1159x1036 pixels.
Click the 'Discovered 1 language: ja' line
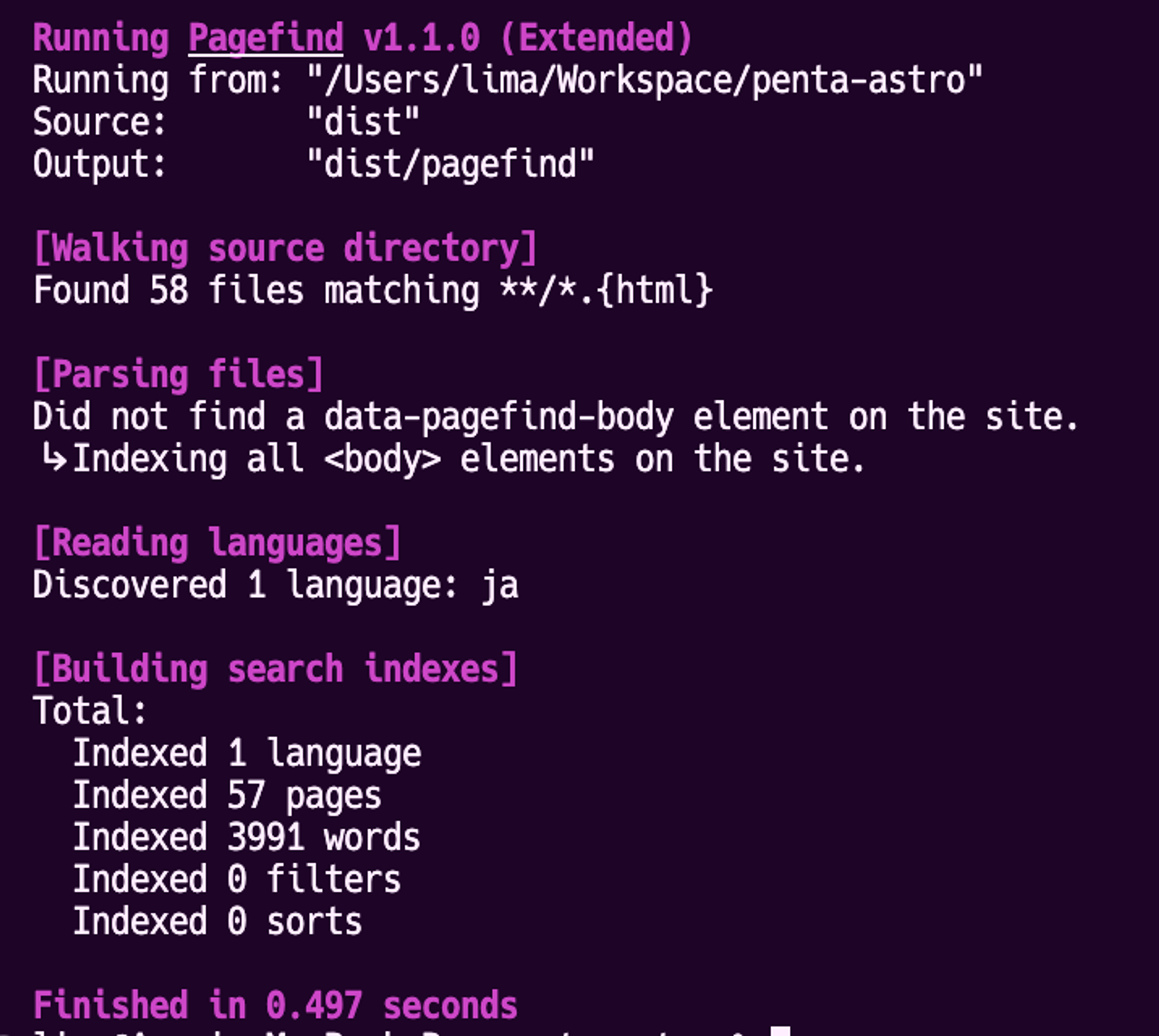click(x=276, y=586)
